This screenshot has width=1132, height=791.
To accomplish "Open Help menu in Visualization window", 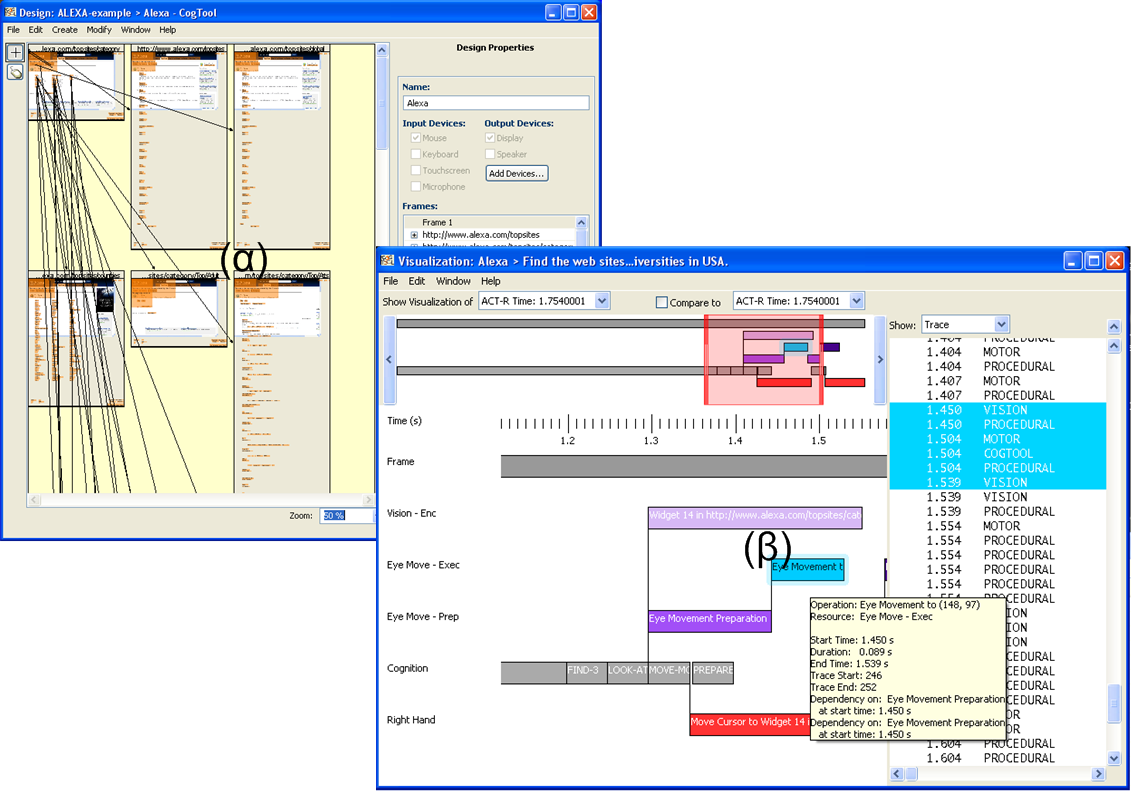I will click(x=491, y=281).
